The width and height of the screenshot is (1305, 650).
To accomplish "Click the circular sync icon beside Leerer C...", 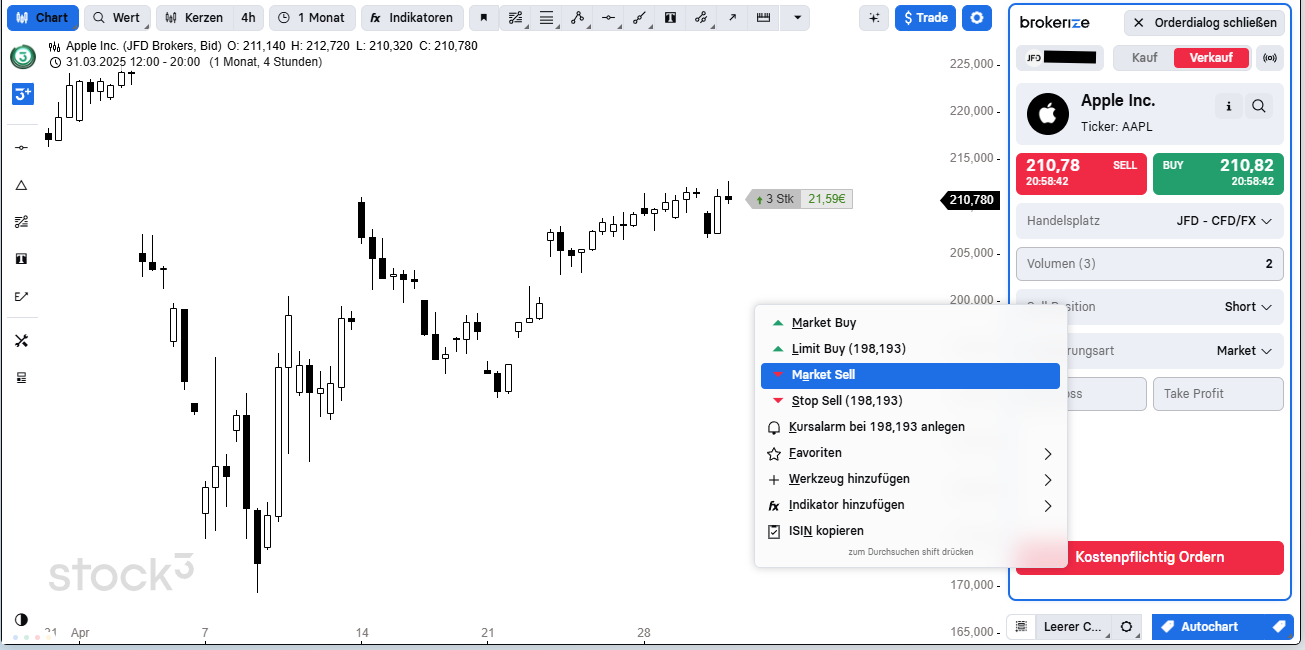I will (x=1127, y=627).
